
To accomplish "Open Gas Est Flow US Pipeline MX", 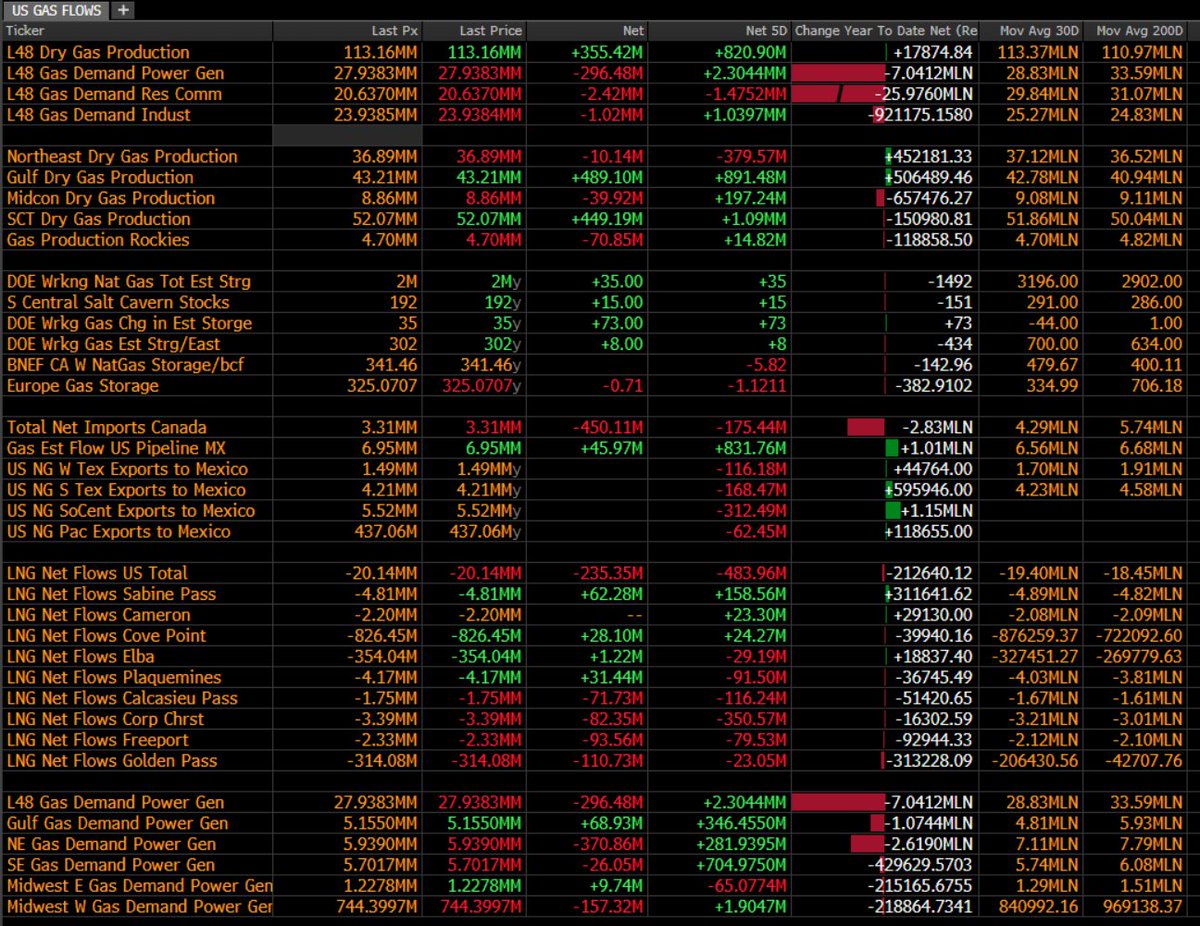I will [x=117, y=449].
